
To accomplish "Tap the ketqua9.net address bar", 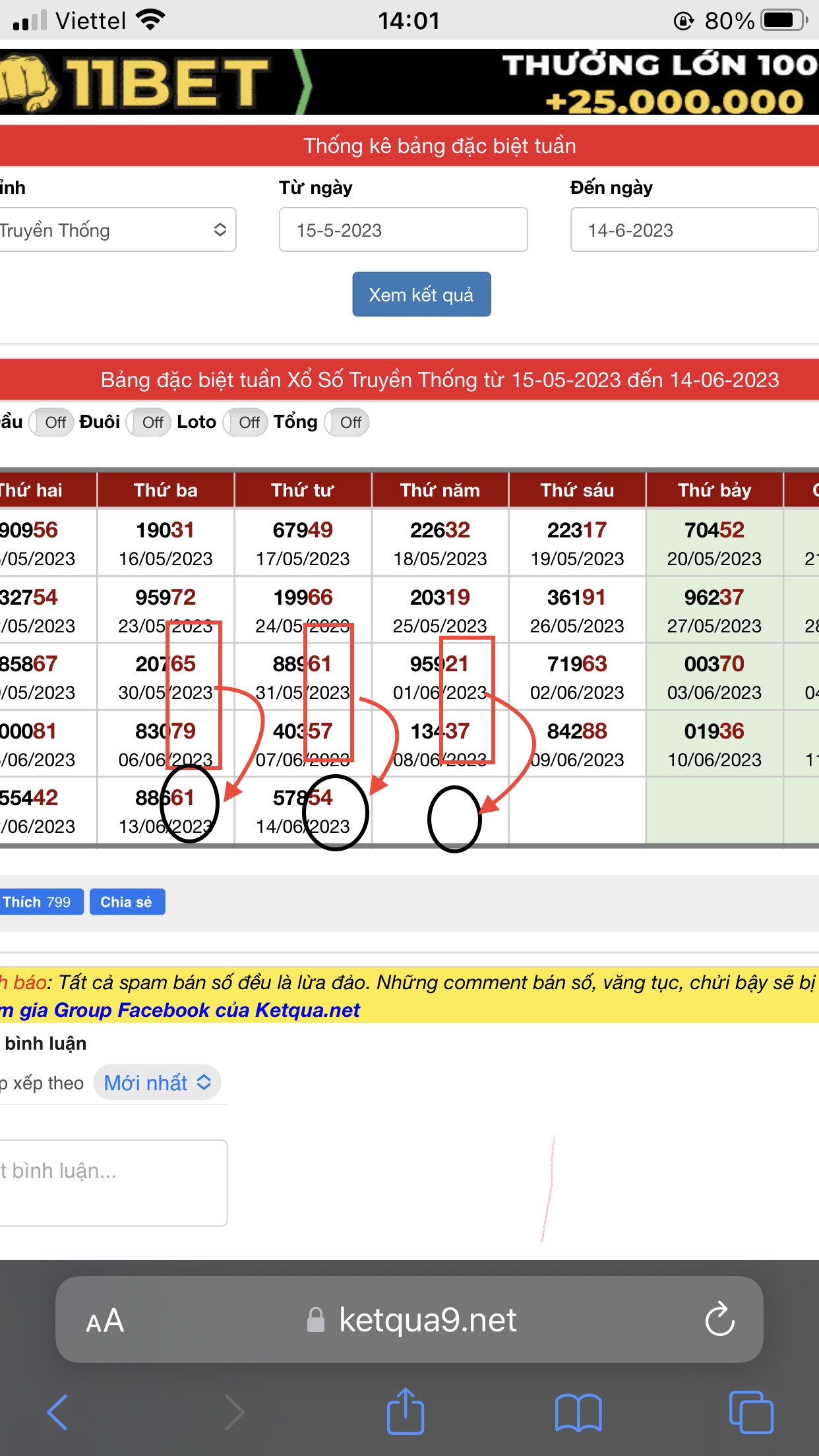I will (409, 1319).
